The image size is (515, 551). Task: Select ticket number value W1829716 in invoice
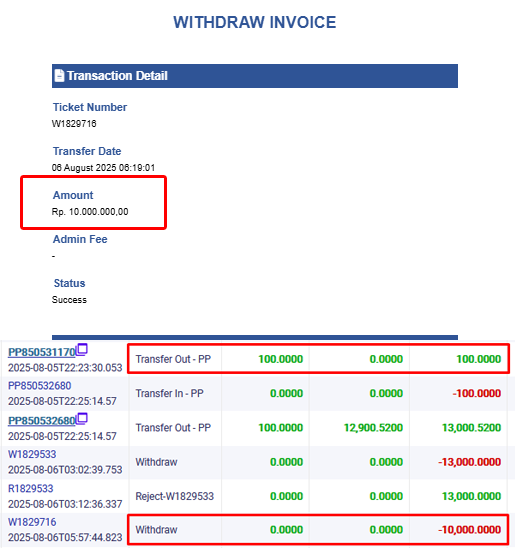pyautogui.click(x=74, y=124)
